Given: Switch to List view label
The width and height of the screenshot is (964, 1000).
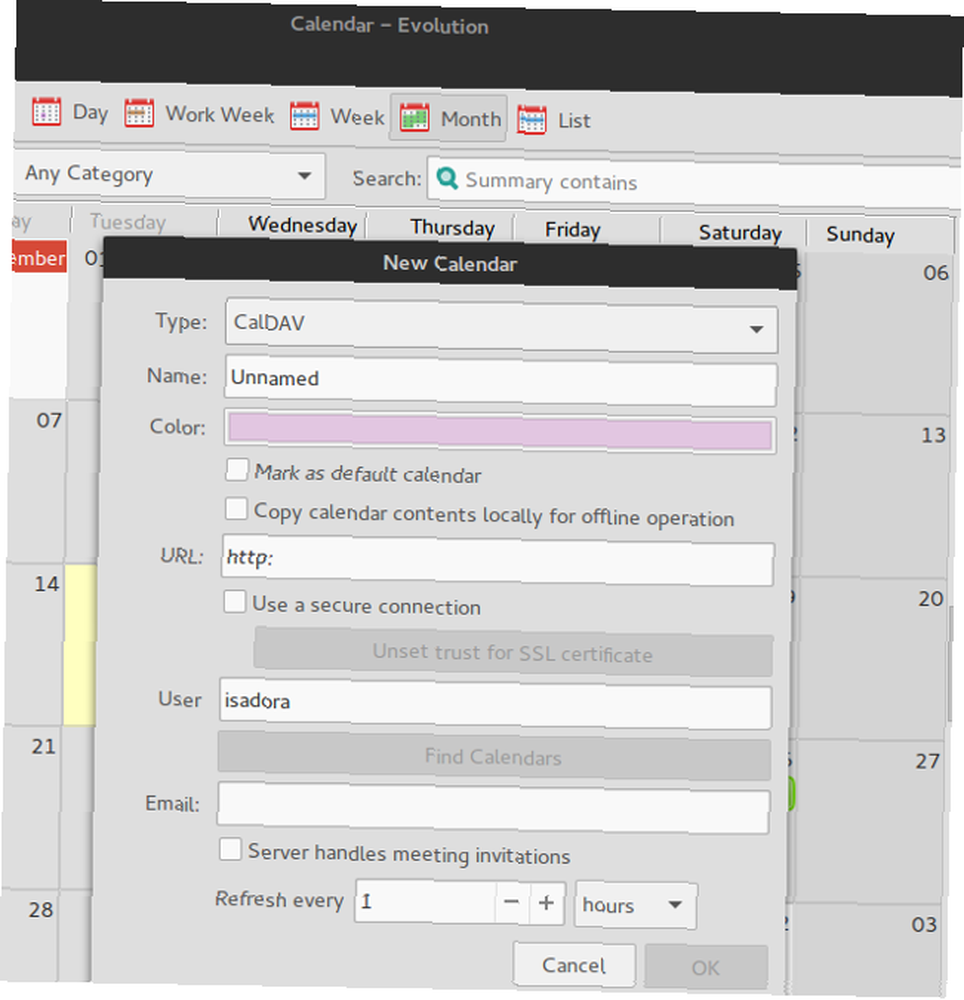Looking at the screenshot, I should pyautogui.click(x=574, y=121).
